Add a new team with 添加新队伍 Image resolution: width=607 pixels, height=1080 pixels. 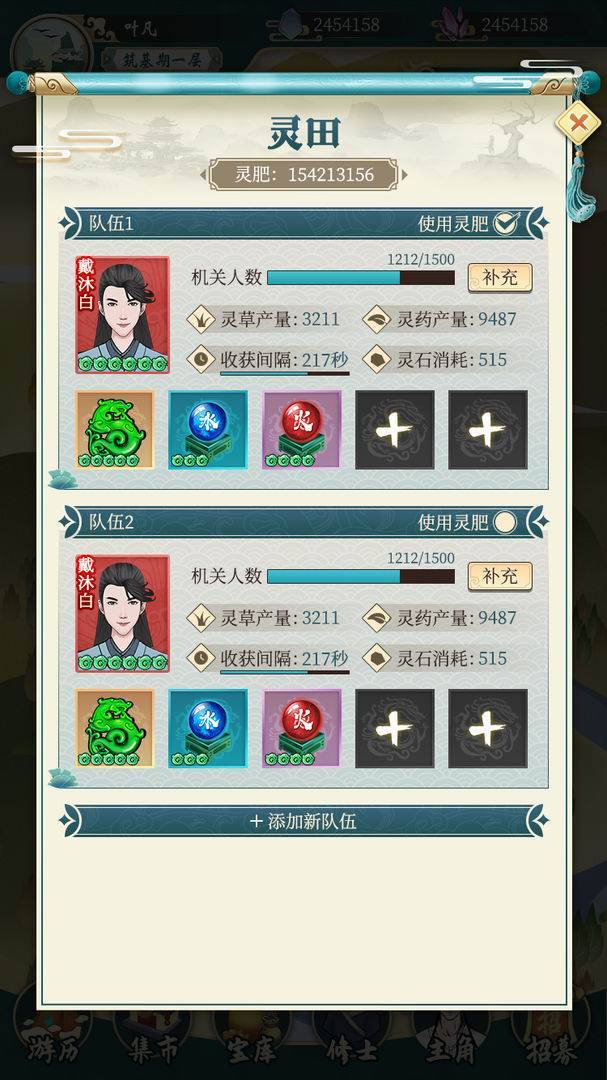(304, 821)
